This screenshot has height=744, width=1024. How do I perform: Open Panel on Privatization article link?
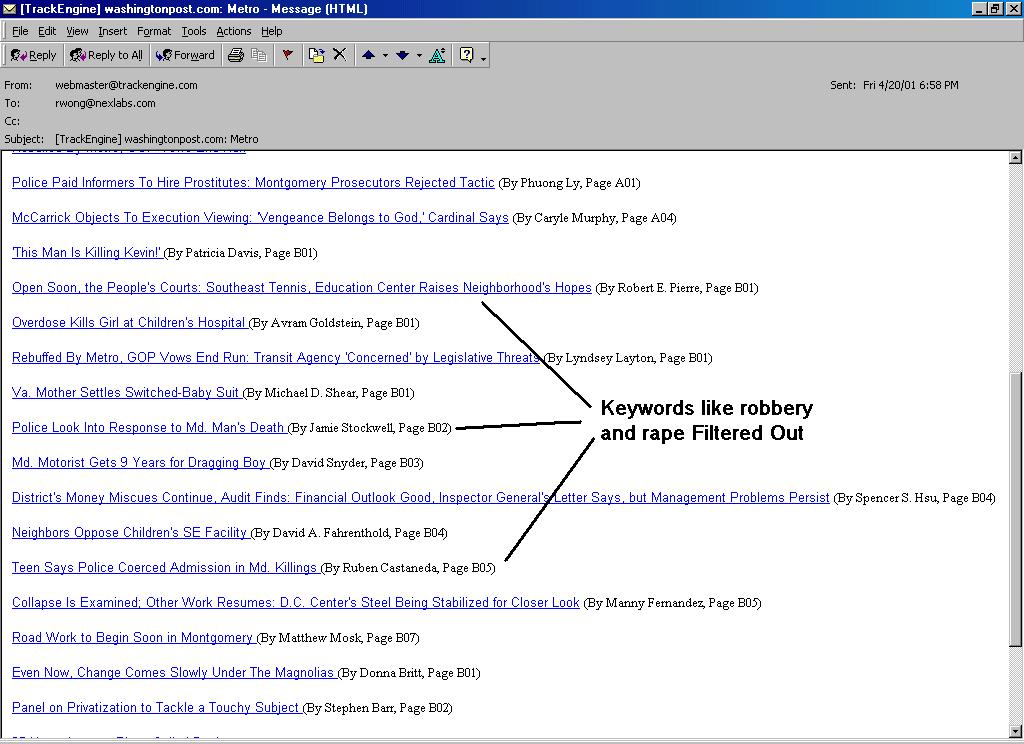pyautogui.click(x=156, y=707)
